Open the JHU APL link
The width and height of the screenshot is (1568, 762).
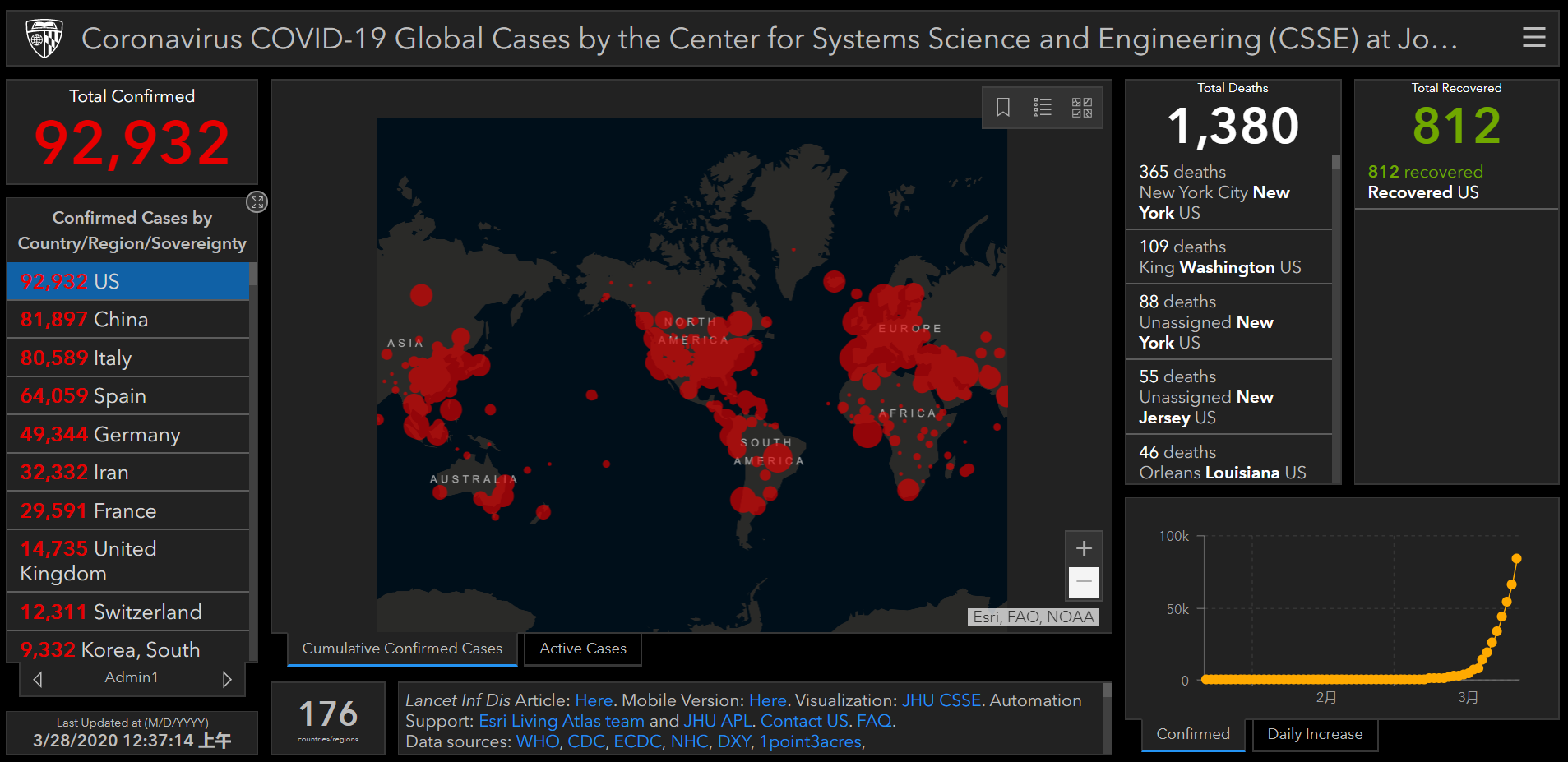[x=718, y=721]
